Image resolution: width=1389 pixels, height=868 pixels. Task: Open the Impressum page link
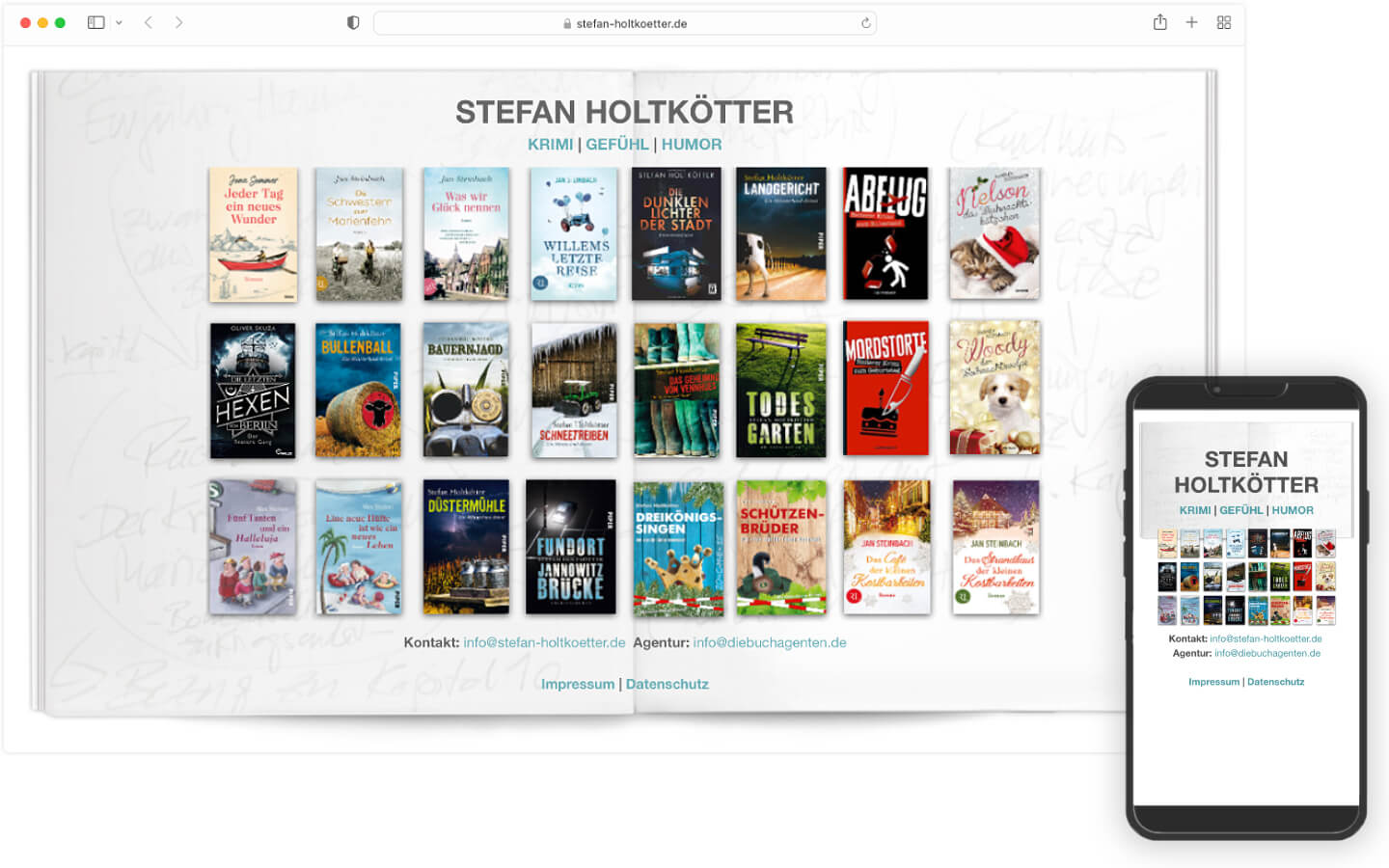578,684
